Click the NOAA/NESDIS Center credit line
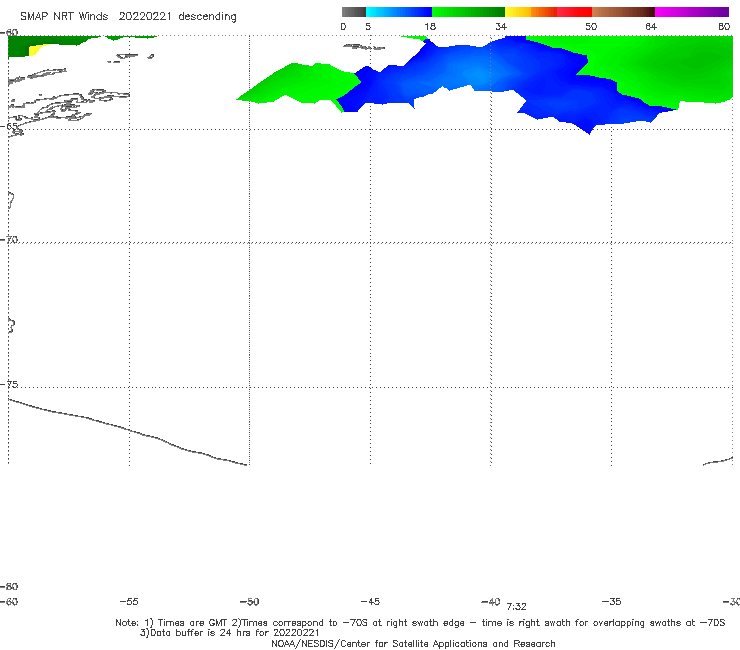Image resolution: width=740 pixels, height=650 pixels. 413,644
